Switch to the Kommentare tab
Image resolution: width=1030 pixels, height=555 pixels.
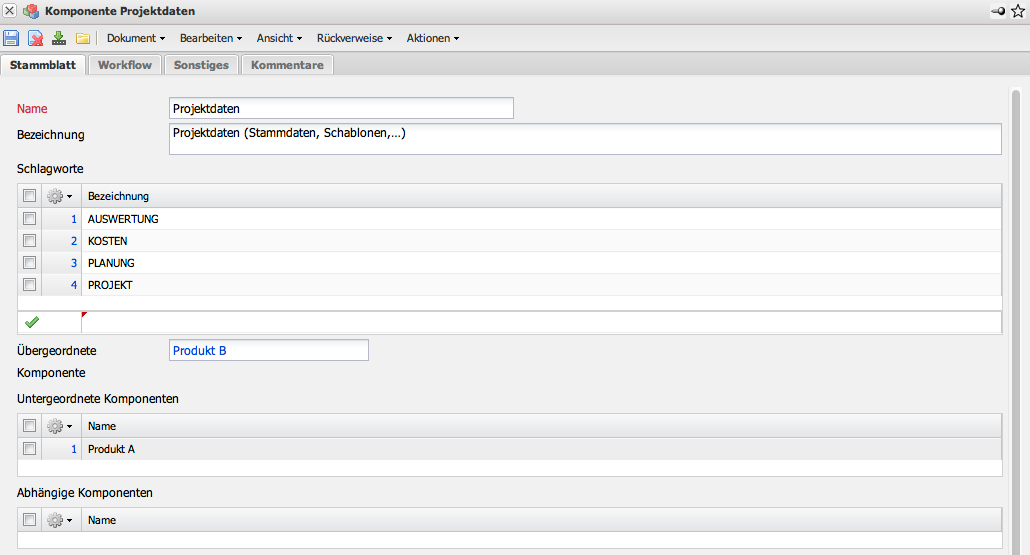pos(287,65)
